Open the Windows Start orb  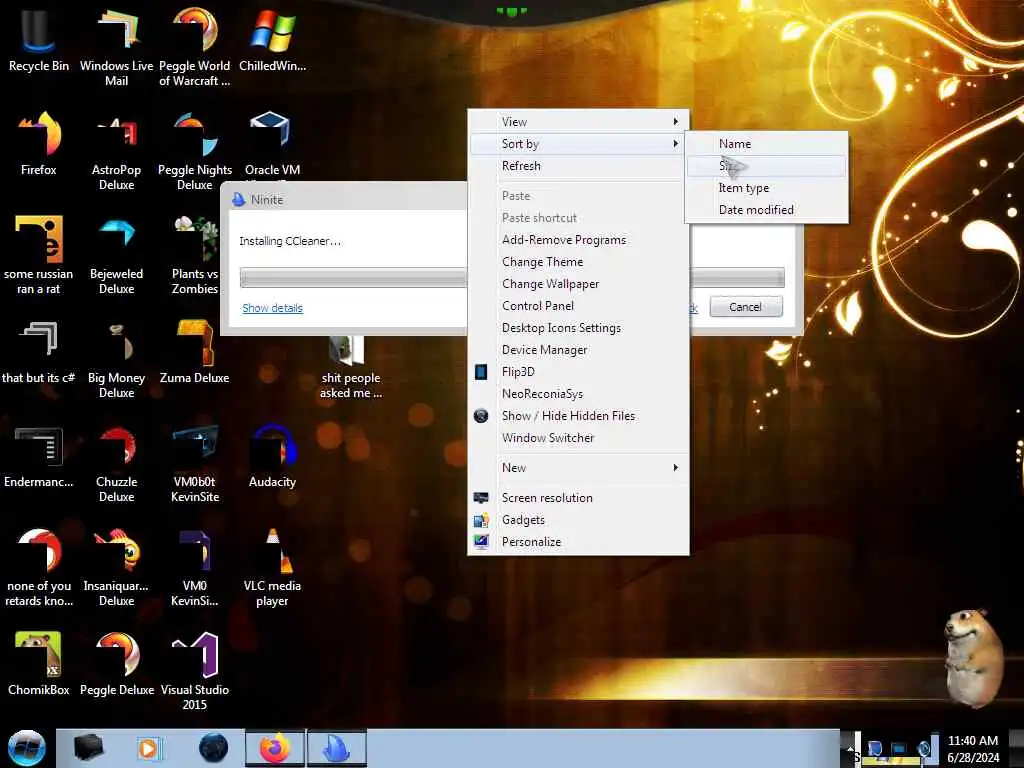pos(26,748)
